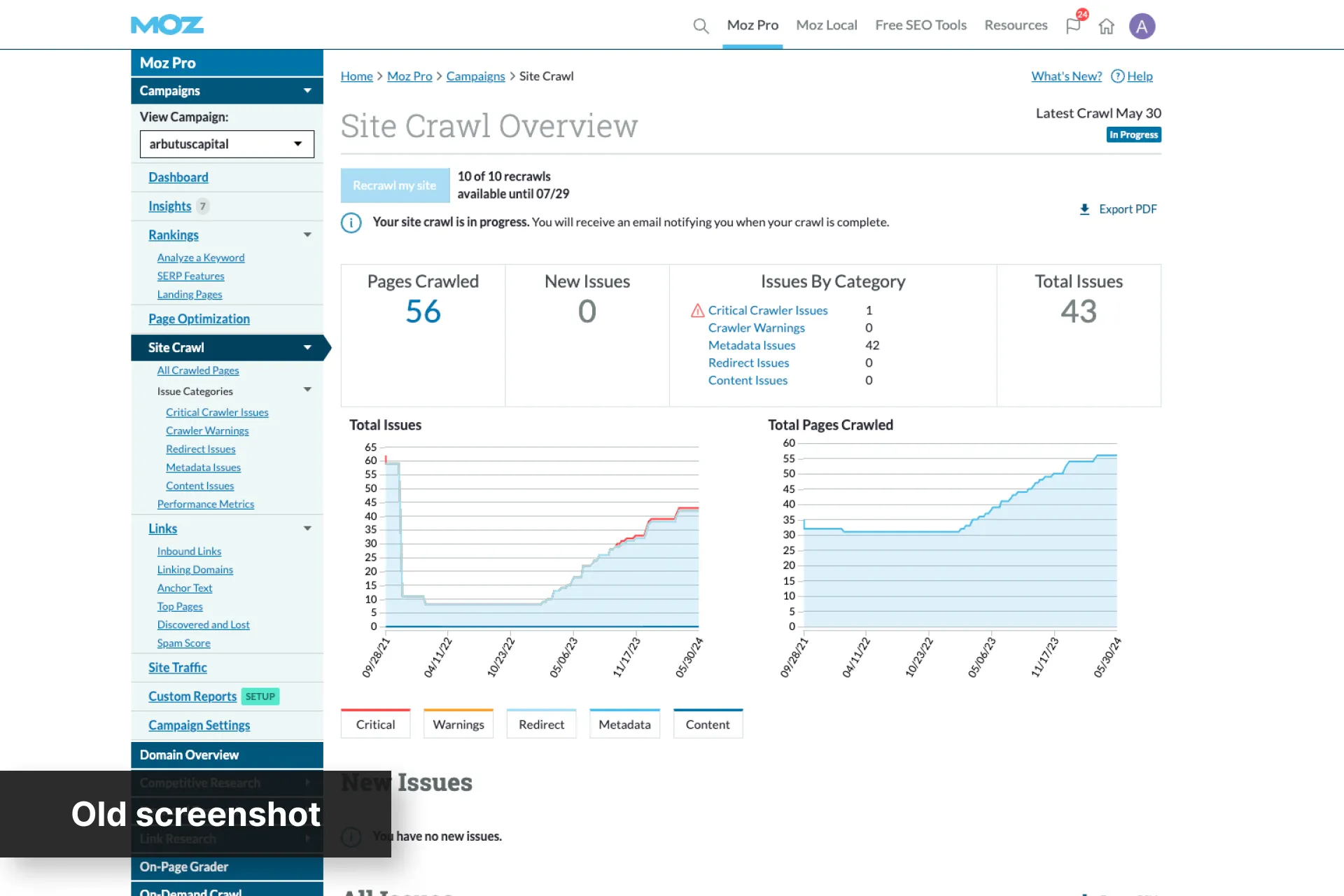Open Custom Reports link
This screenshot has width=1344, height=896.
coord(192,696)
